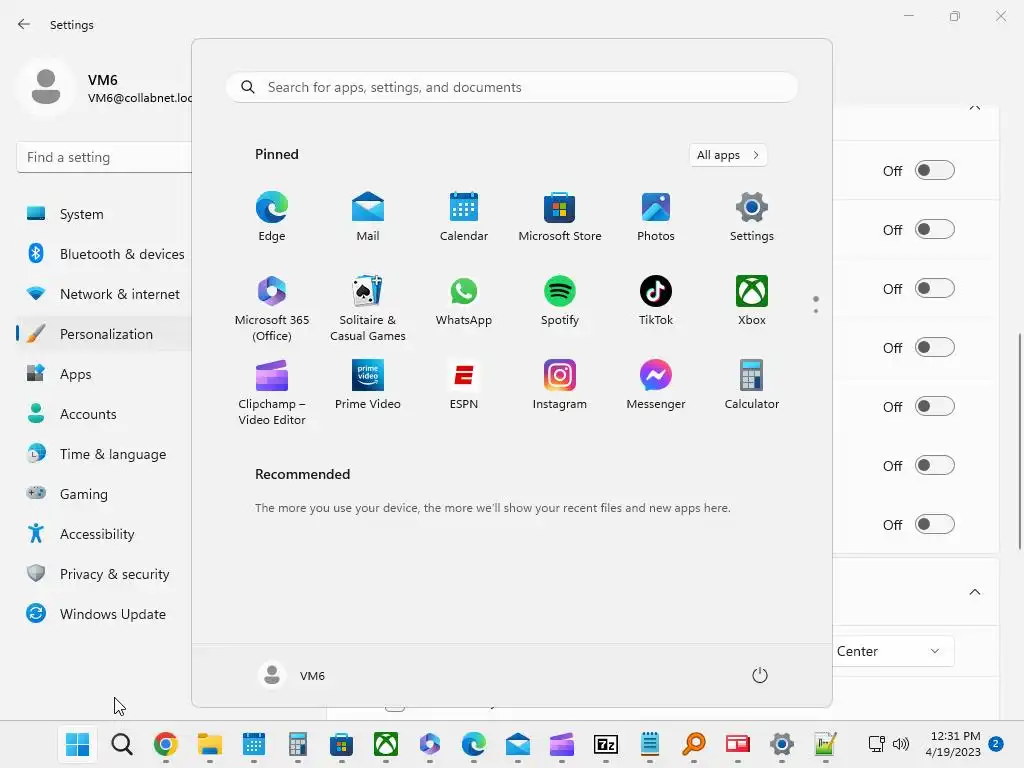This screenshot has height=768, width=1024.
Task: Click the Pinned heading text
Action: coord(277,154)
